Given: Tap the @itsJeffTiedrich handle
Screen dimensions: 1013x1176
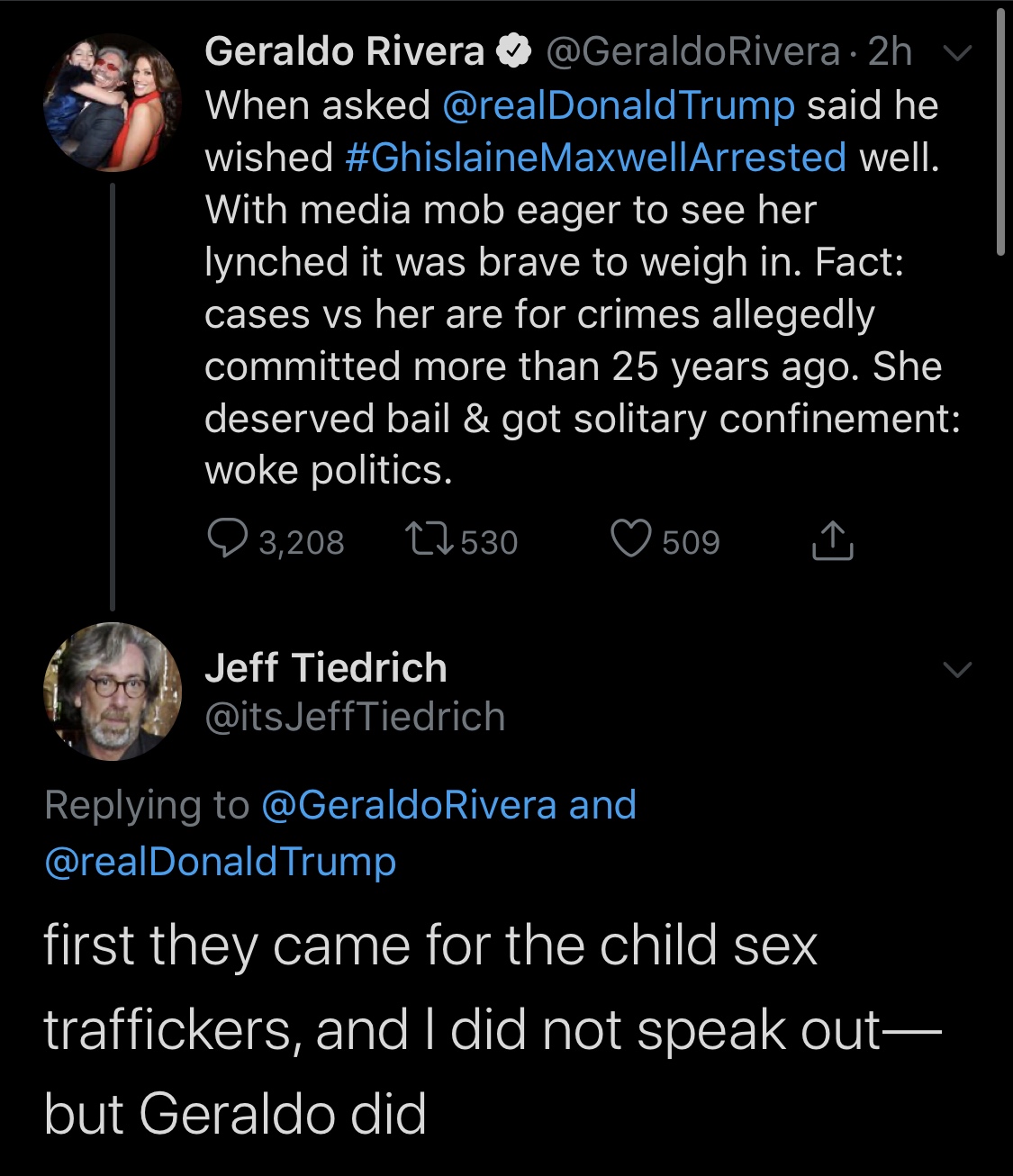Looking at the screenshot, I should [x=355, y=717].
